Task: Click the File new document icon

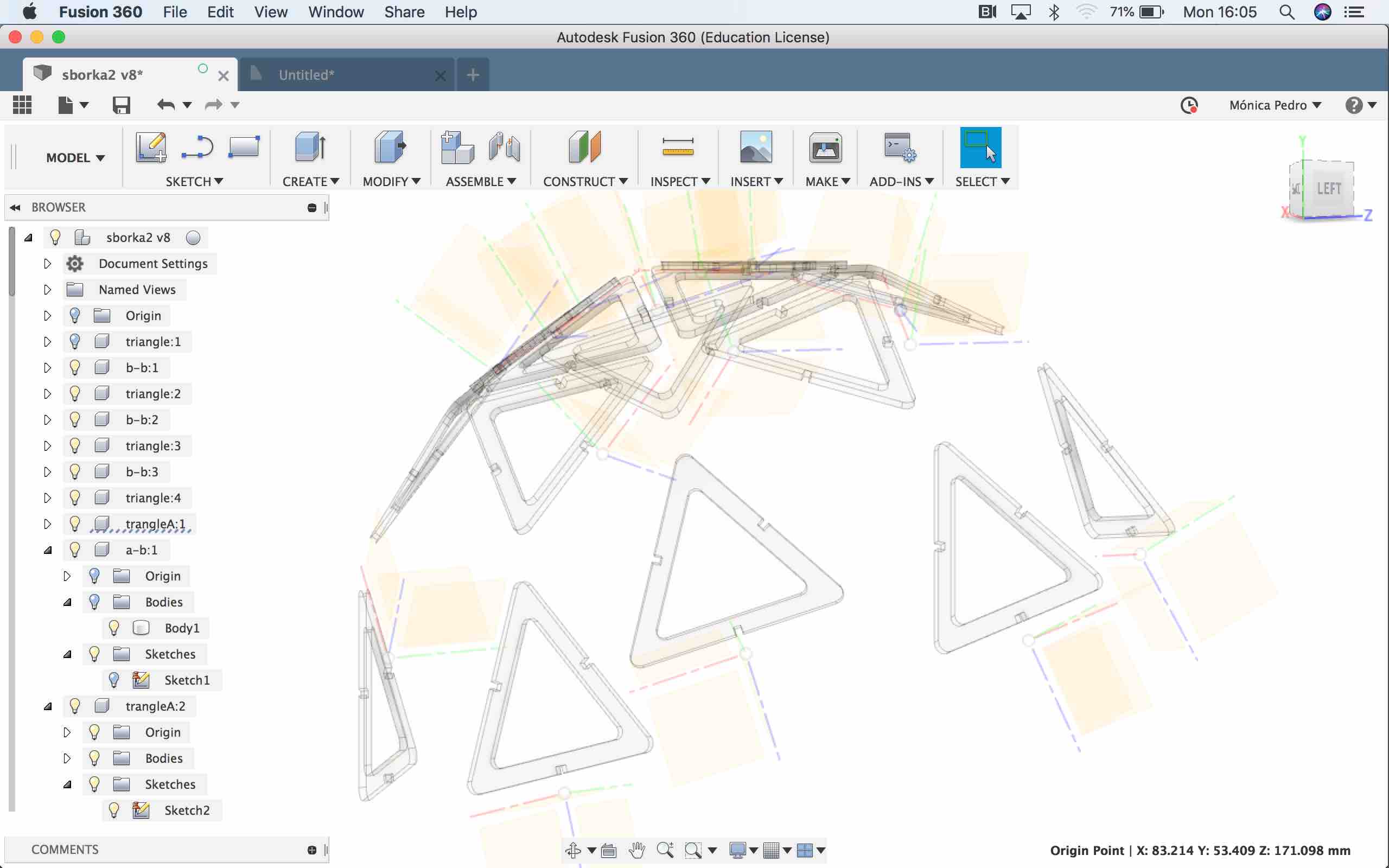Action: [66, 105]
